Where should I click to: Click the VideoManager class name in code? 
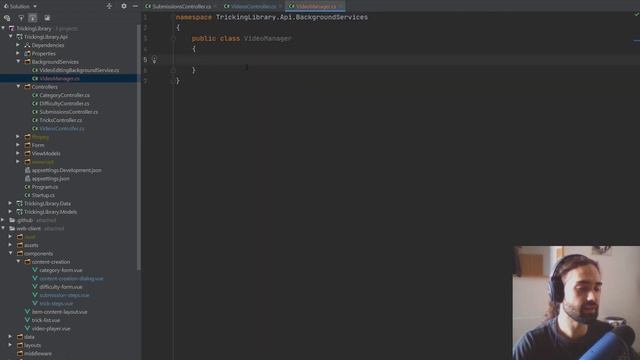coord(268,38)
